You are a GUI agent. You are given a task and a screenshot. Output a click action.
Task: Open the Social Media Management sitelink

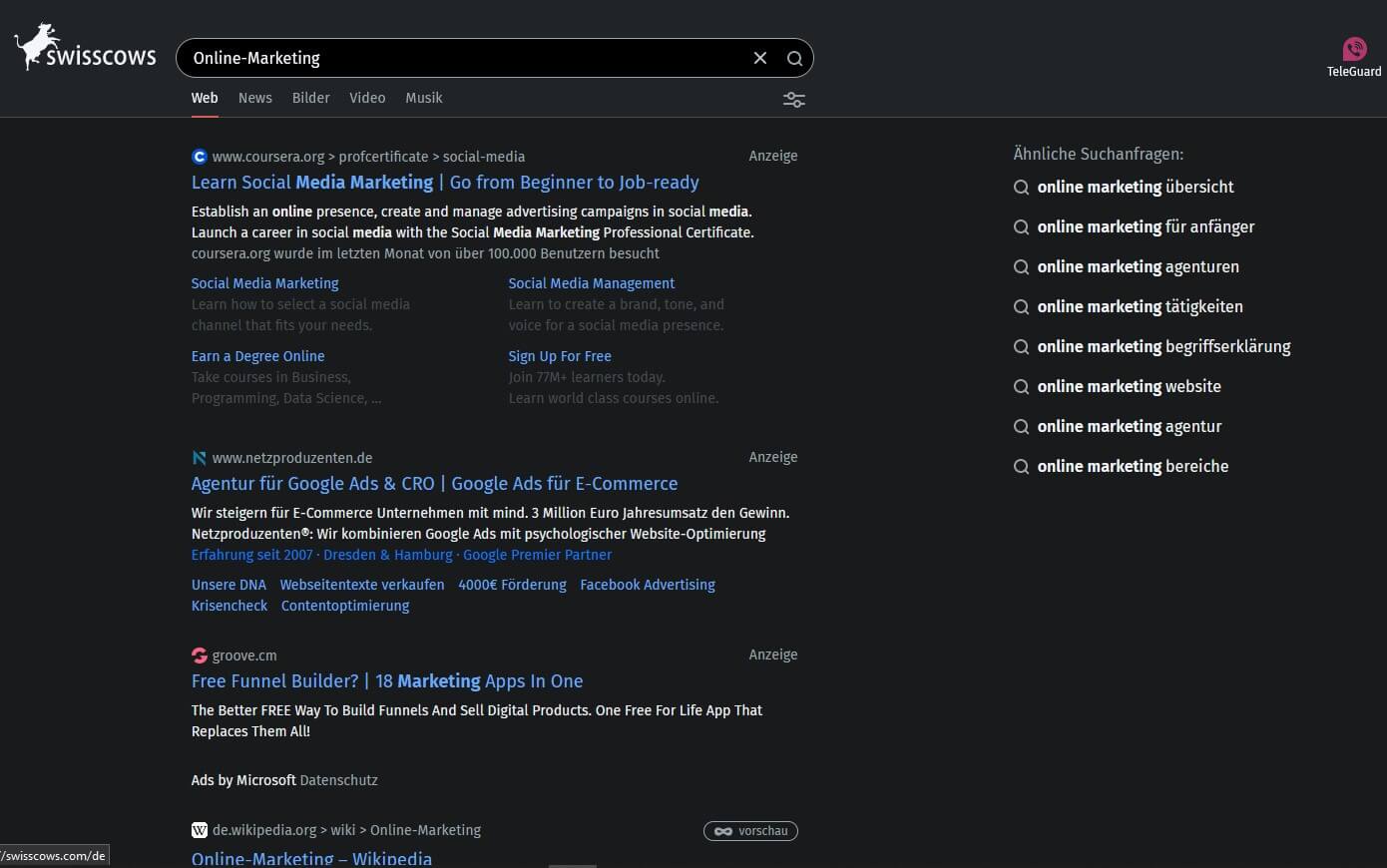point(592,283)
